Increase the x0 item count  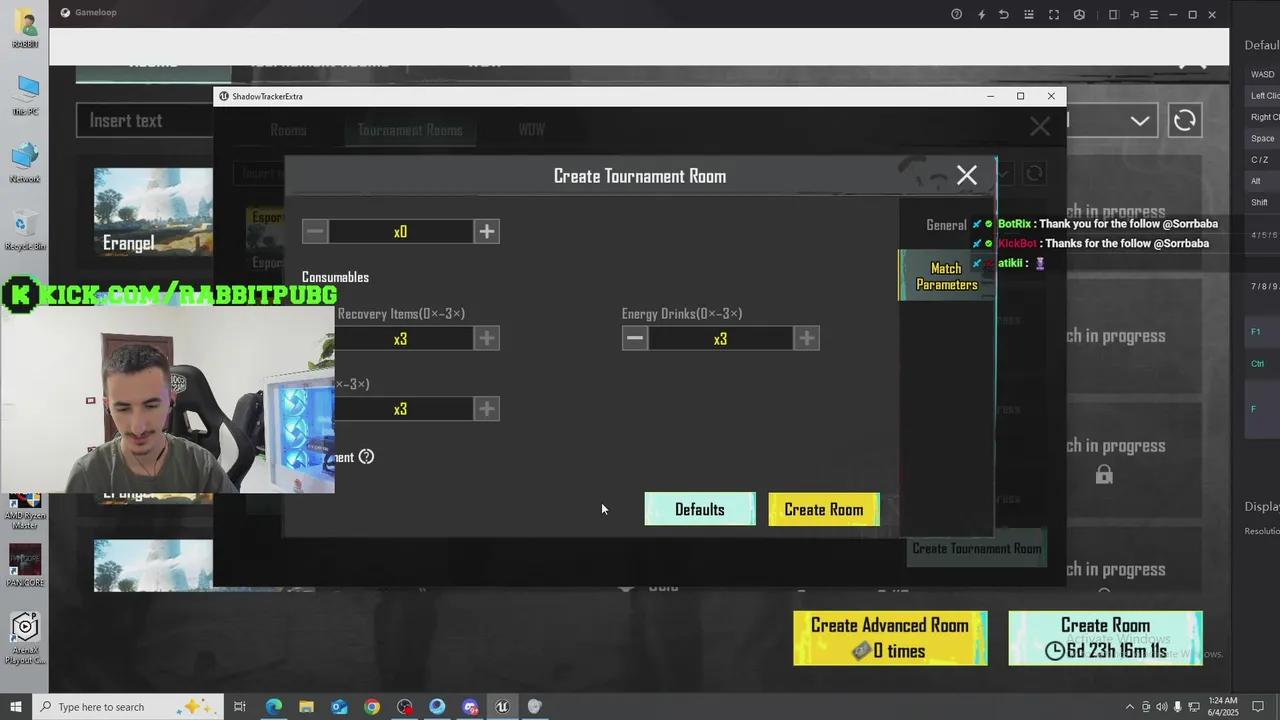coord(487,231)
